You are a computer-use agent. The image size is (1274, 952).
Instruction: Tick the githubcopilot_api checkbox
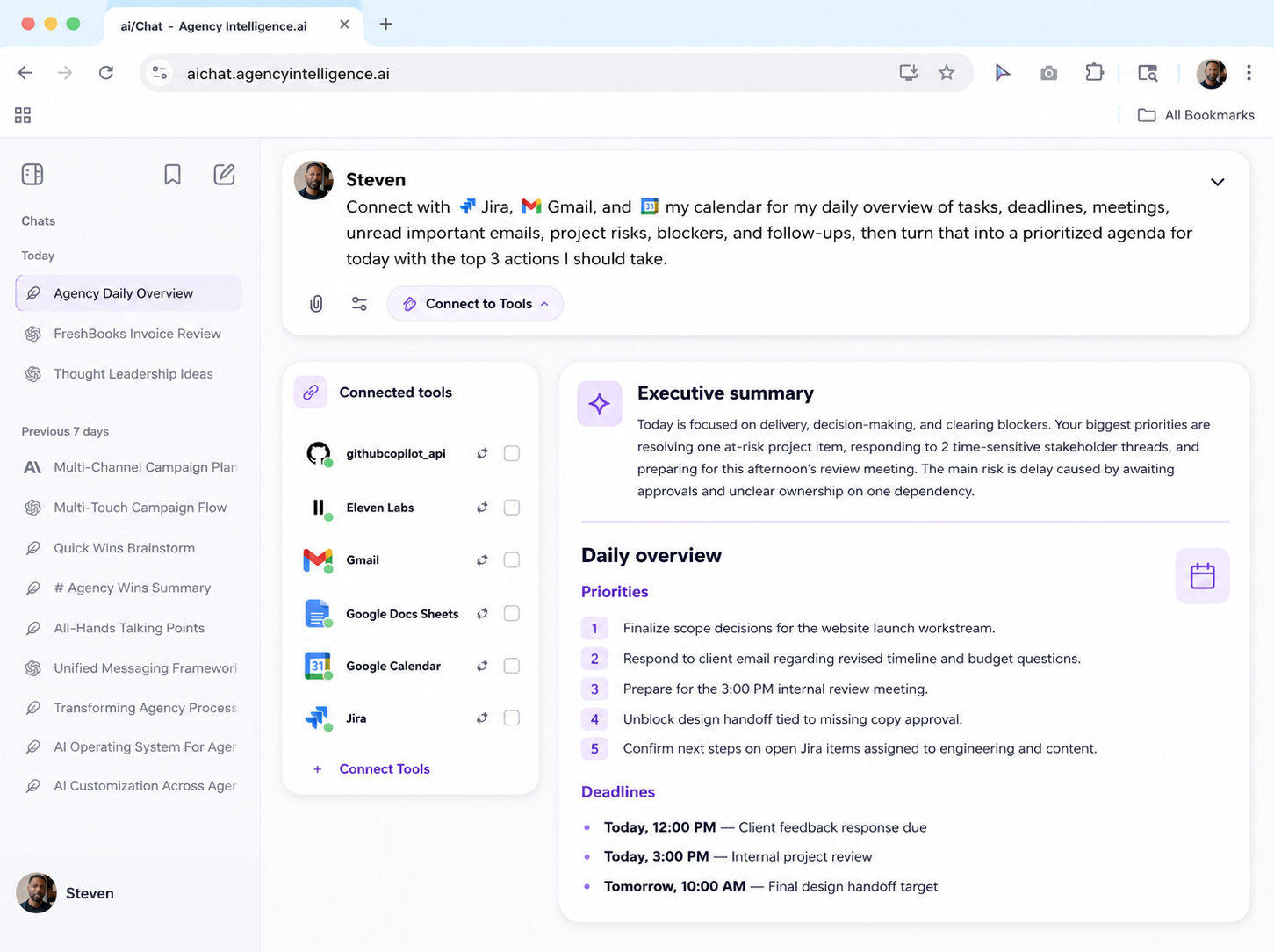(512, 454)
